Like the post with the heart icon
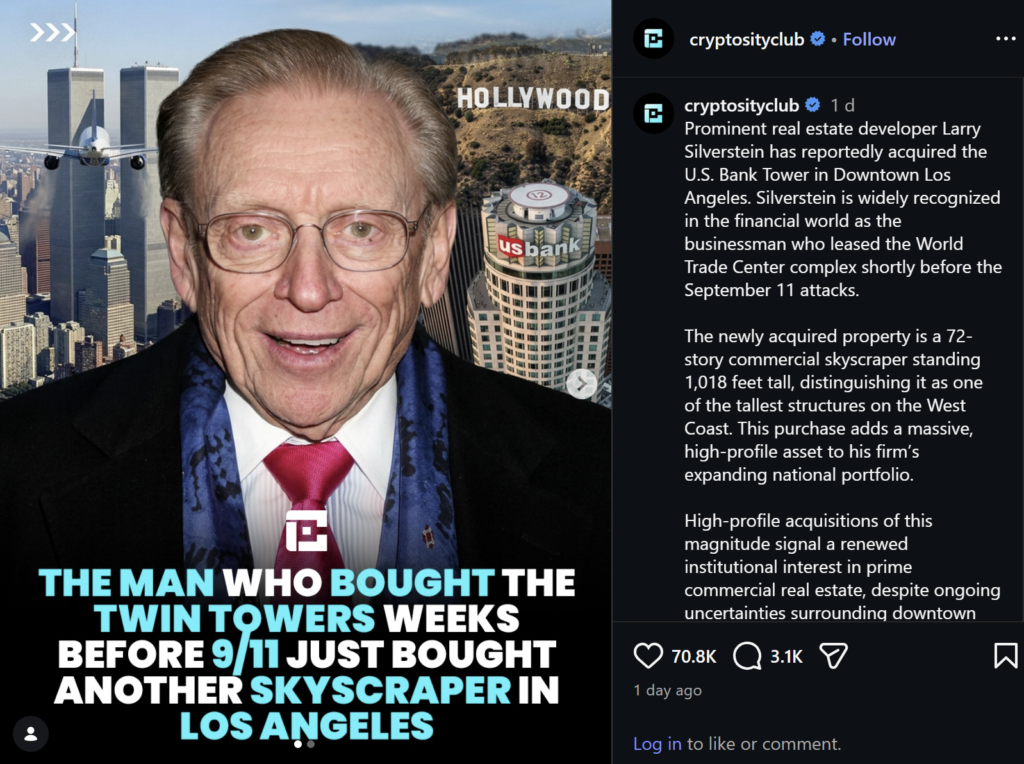Viewport: 1024px width, 764px height. (x=648, y=656)
